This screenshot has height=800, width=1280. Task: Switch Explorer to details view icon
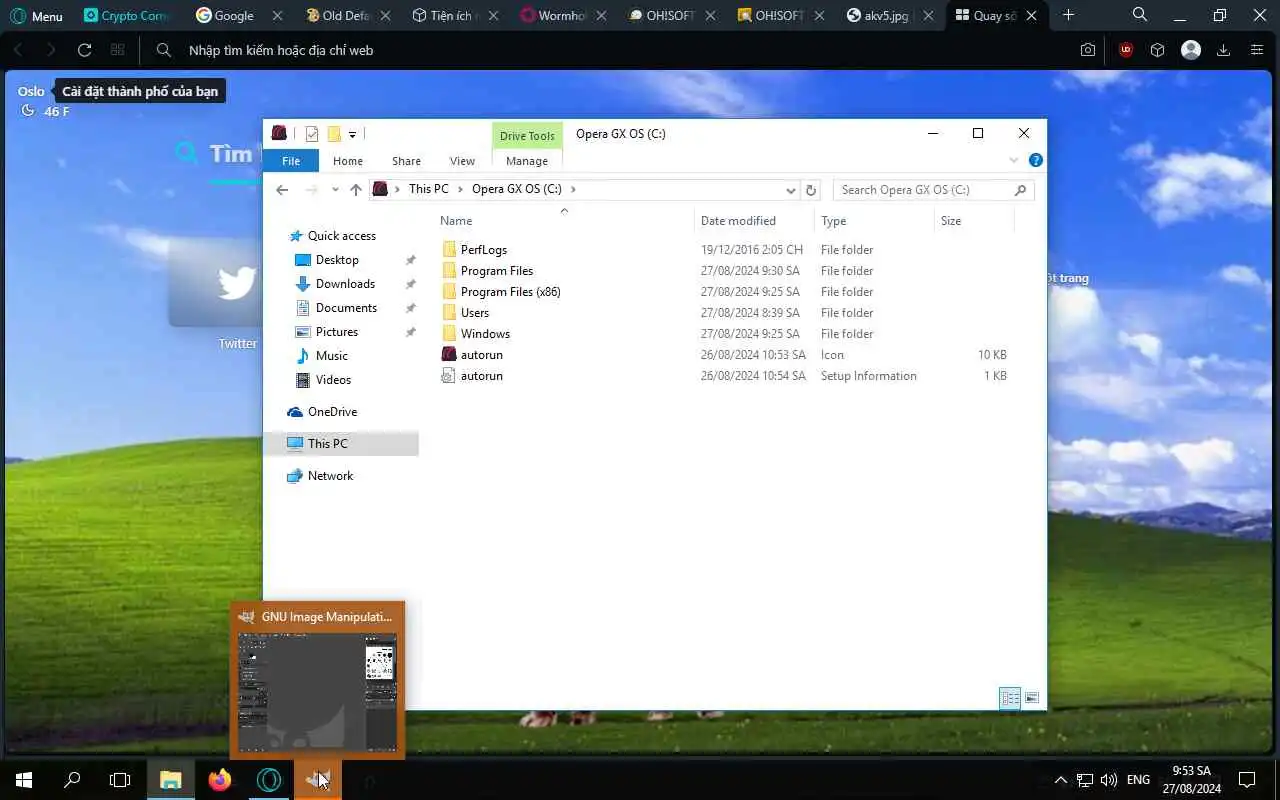1010,698
